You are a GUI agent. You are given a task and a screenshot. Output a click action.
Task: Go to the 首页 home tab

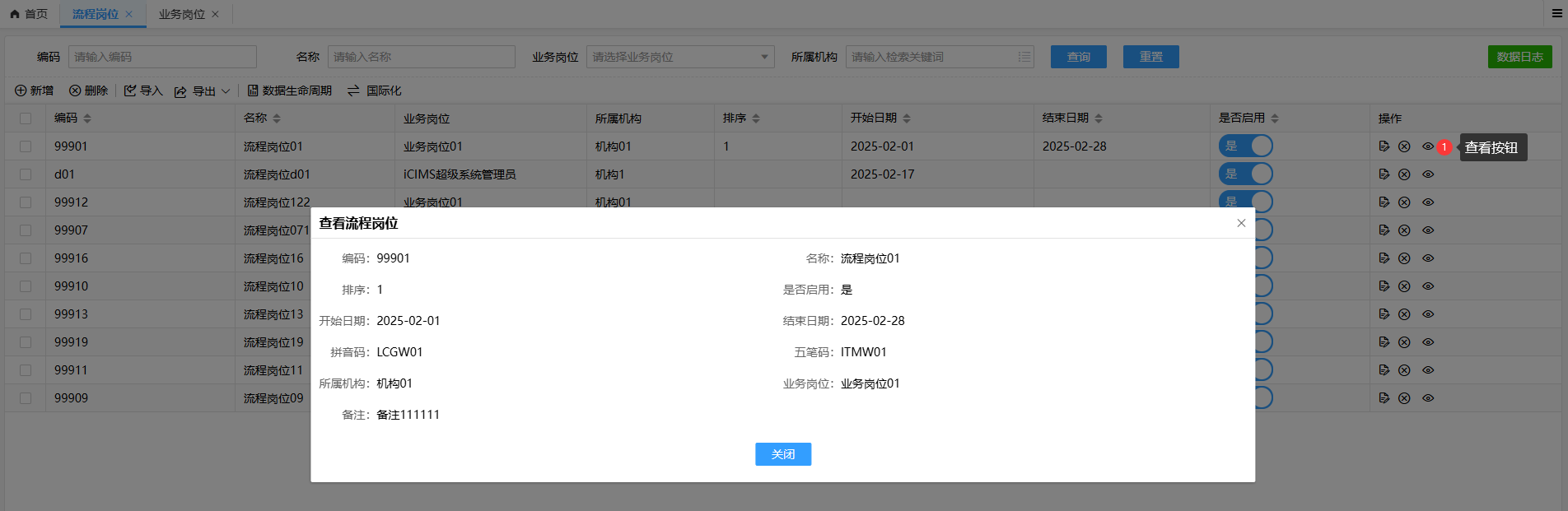click(29, 14)
